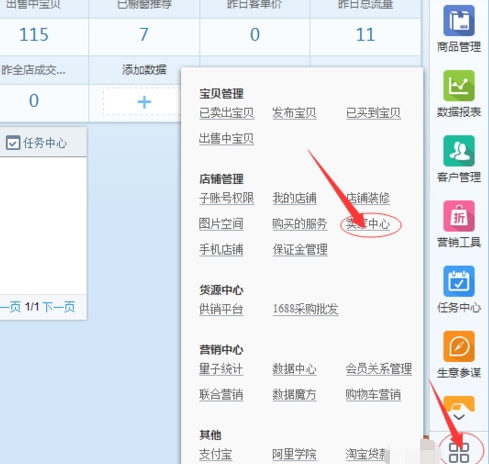Go to next page with 下一页
Screen dimensions: 489x464
[x=59, y=307]
